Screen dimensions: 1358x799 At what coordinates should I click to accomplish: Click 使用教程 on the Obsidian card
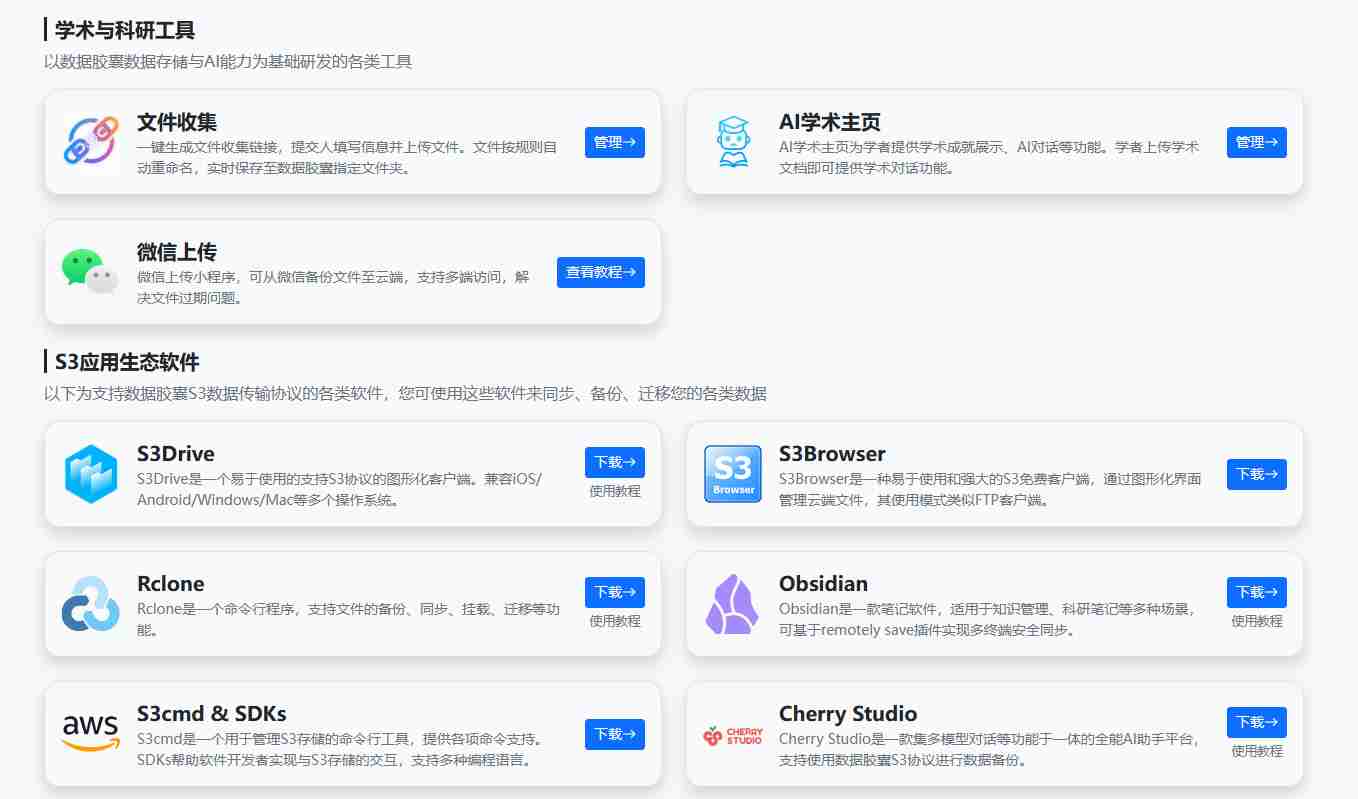pyautogui.click(x=1256, y=620)
